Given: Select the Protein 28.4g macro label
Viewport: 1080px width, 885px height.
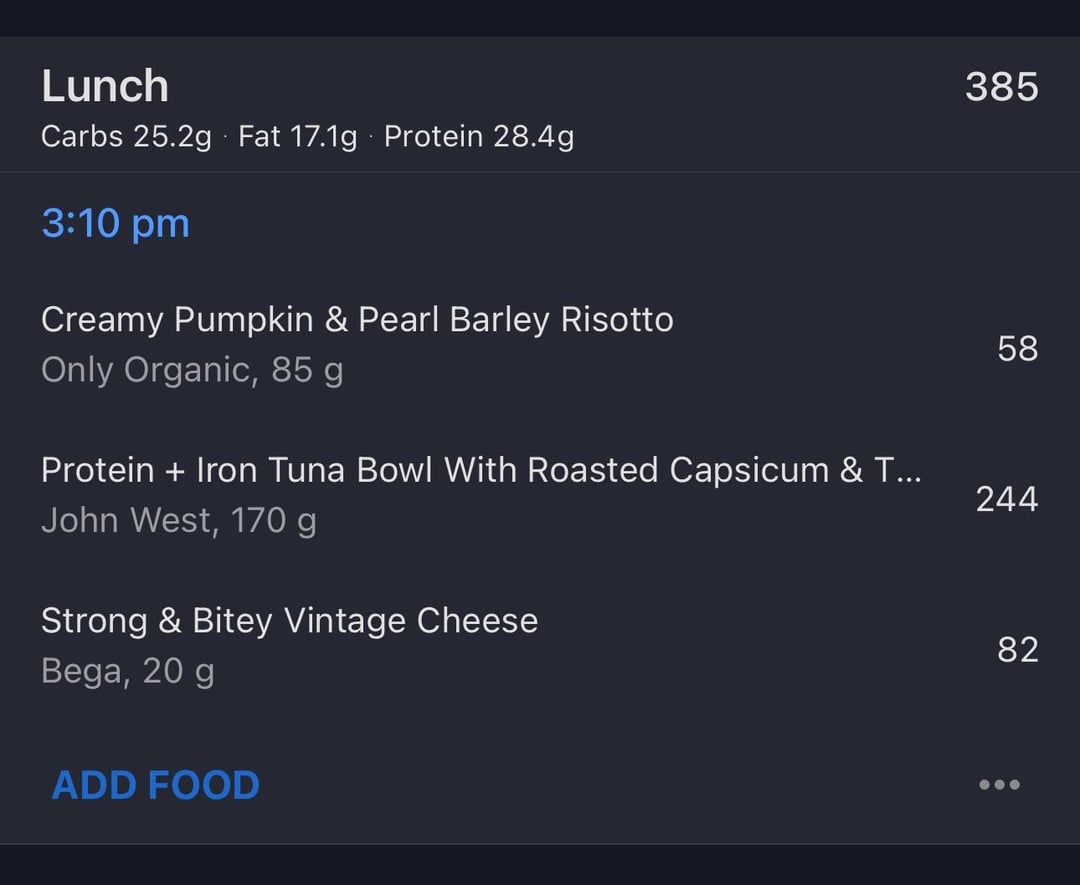Looking at the screenshot, I should (479, 136).
